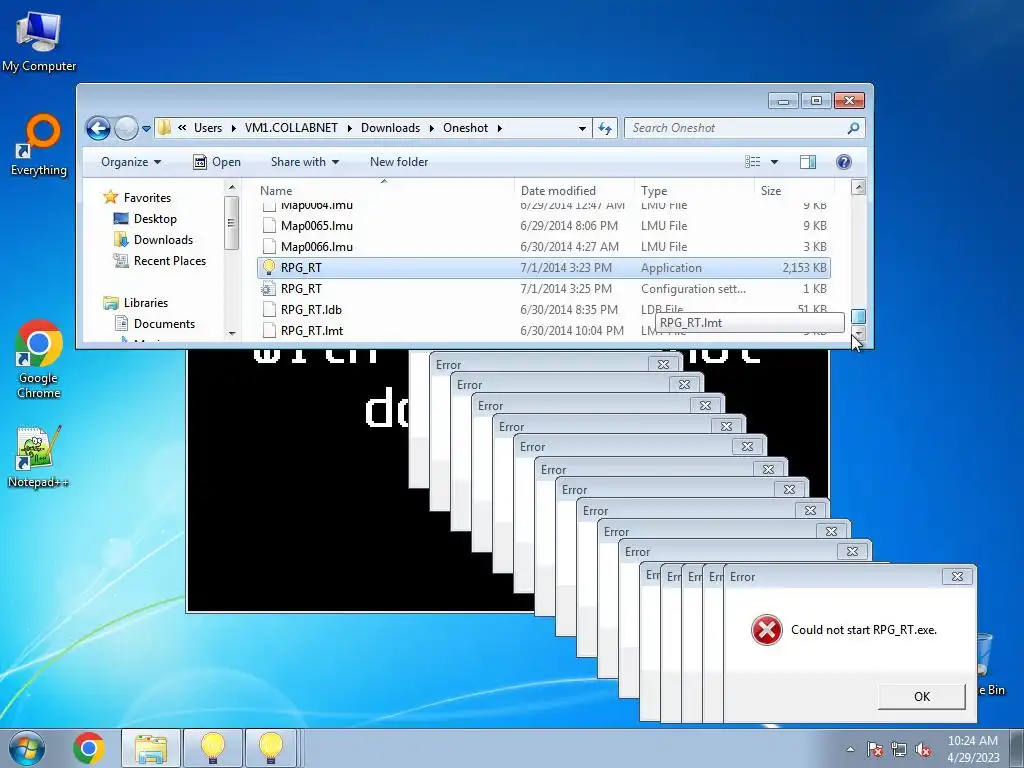Image resolution: width=1024 pixels, height=768 pixels.
Task: Click Users in the address breadcrumb
Action: [x=208, y=128]
